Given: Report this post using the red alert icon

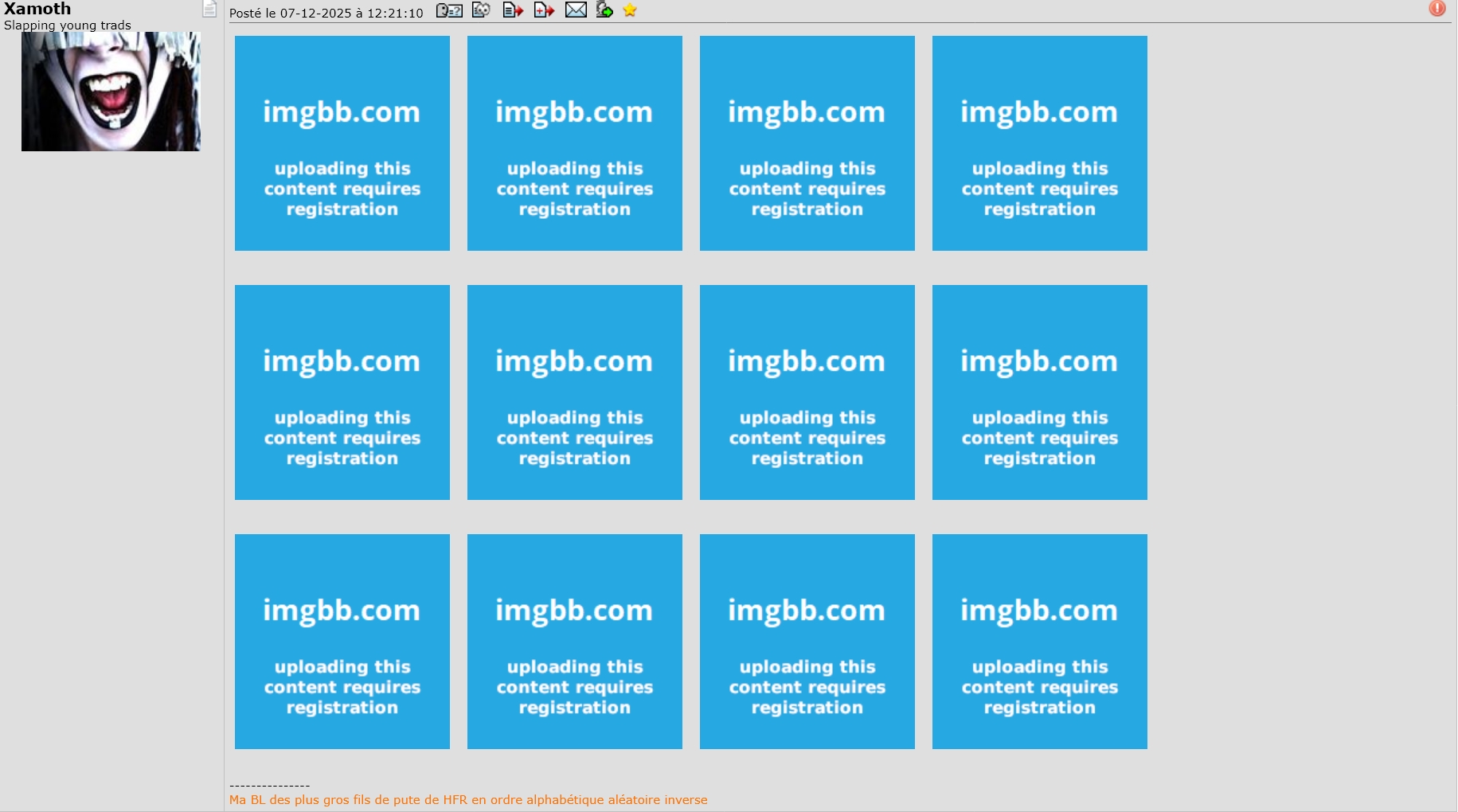Looking at the screenshot, I should click(1437, 9).
